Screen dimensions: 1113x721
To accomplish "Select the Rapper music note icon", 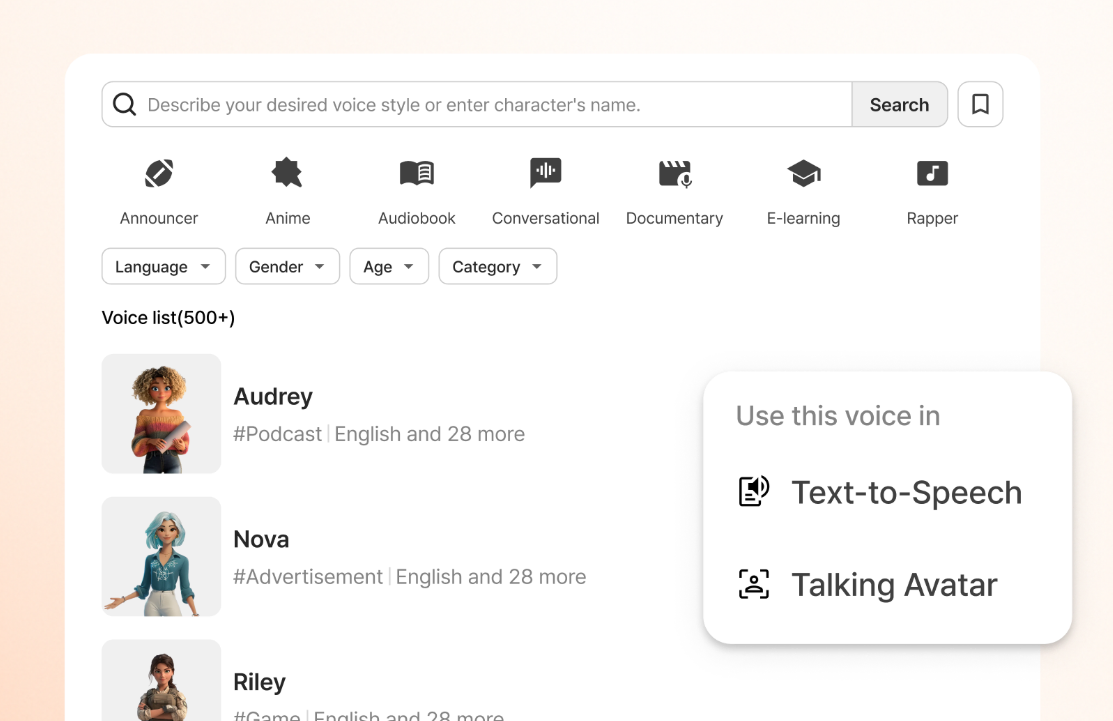I will pos(932,174).
